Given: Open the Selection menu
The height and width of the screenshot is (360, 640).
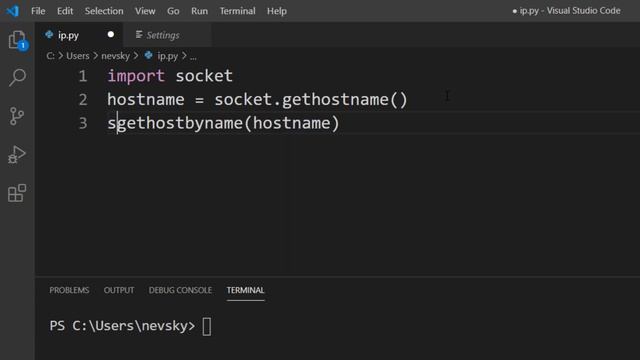Looking at the screenshot, I should (104, 11).
